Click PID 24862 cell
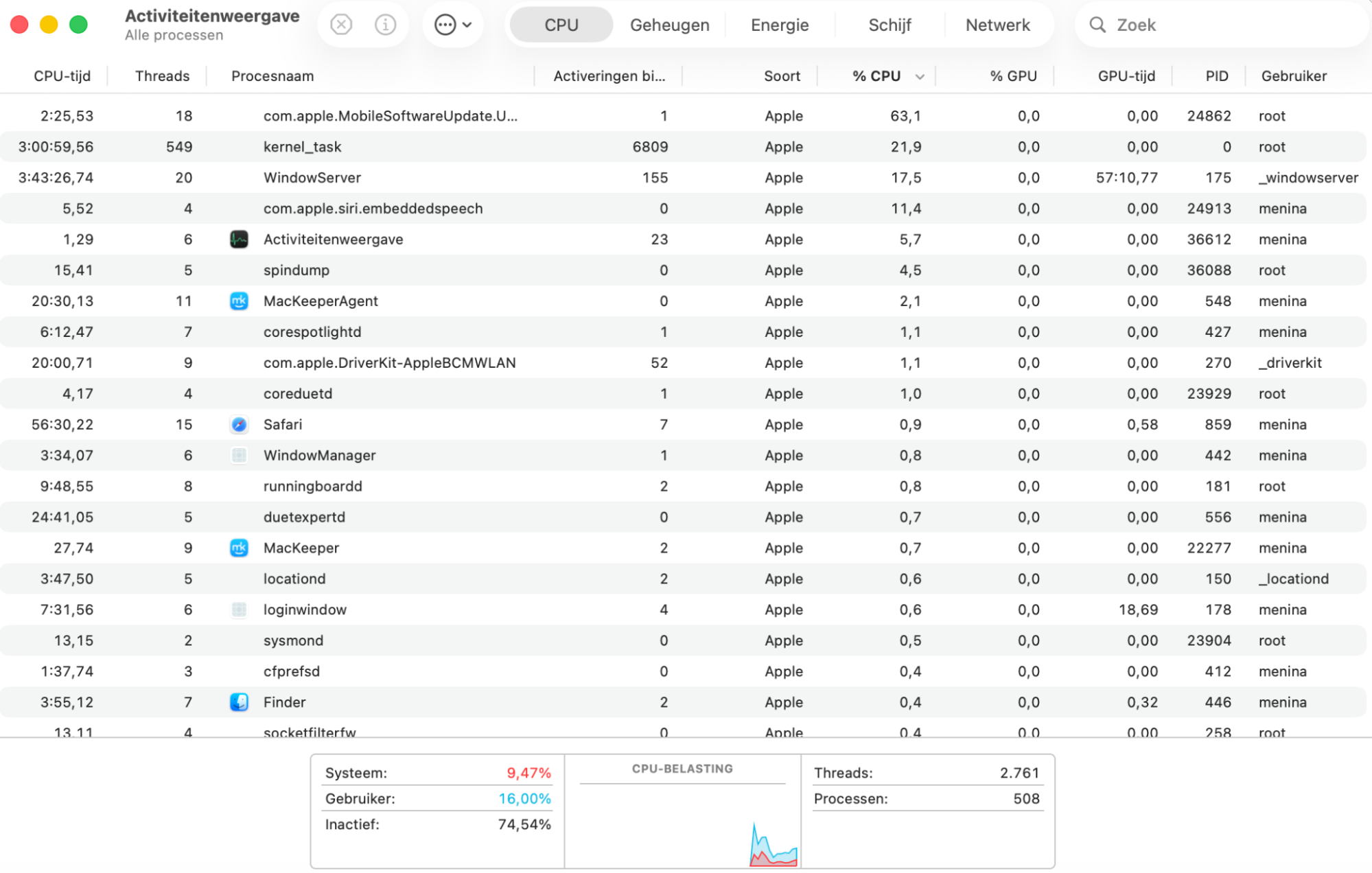1372x873 pixels. (x=1209, y=116)
